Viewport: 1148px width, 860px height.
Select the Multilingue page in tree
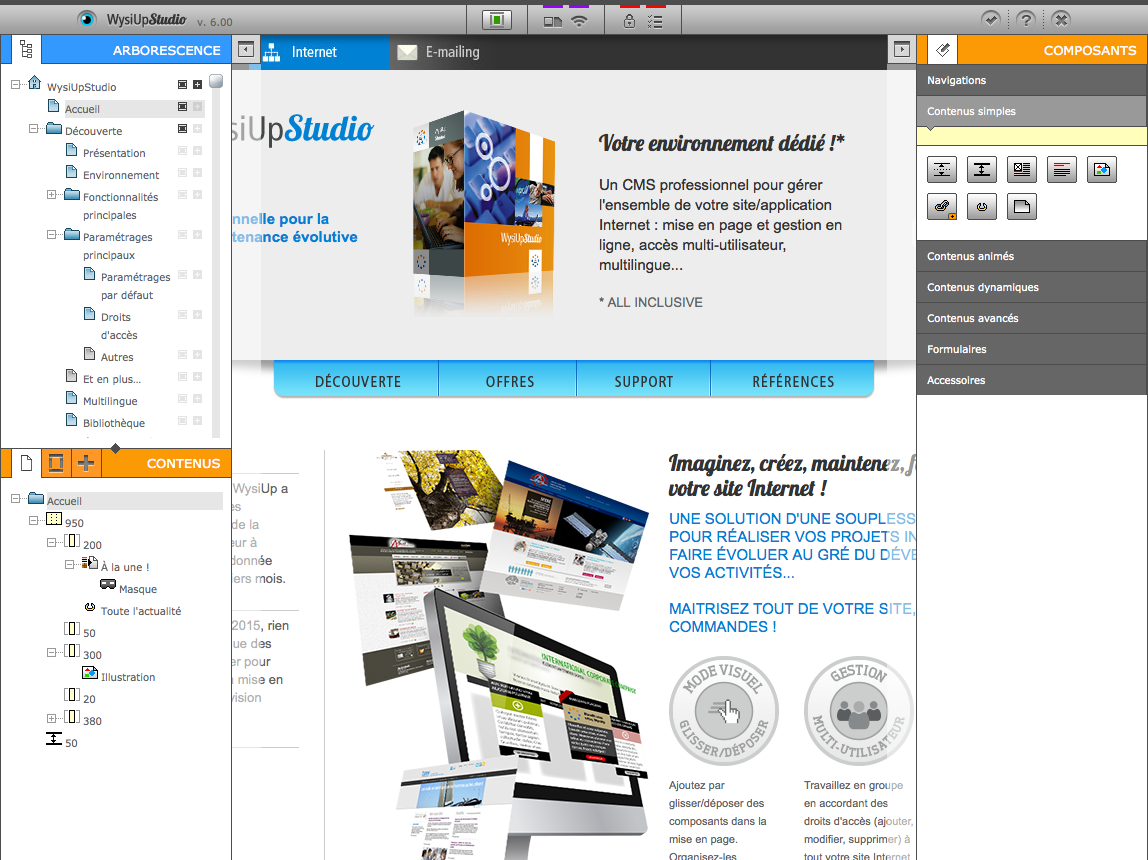pos(110,401)
